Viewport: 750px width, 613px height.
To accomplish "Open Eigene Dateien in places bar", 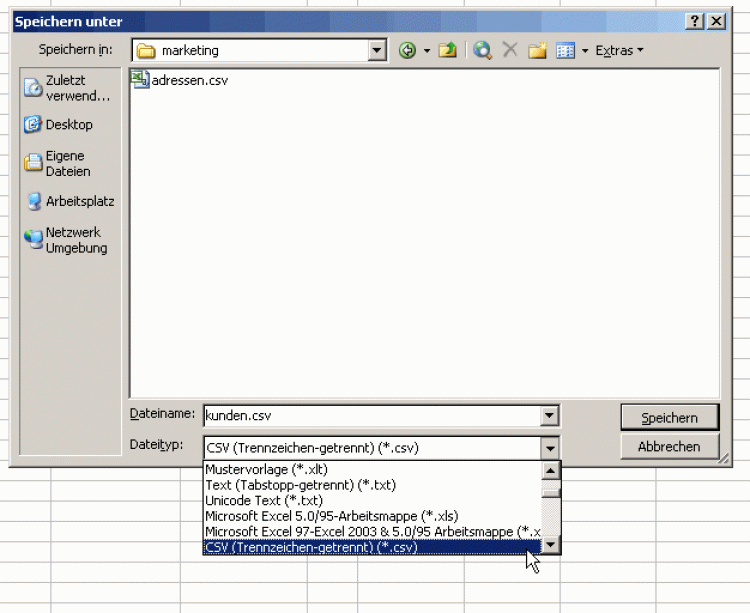I will 66,163.
